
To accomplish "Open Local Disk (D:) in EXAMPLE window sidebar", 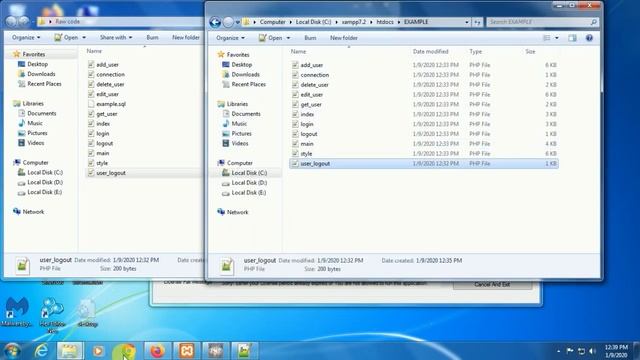I will pos(249,183).
